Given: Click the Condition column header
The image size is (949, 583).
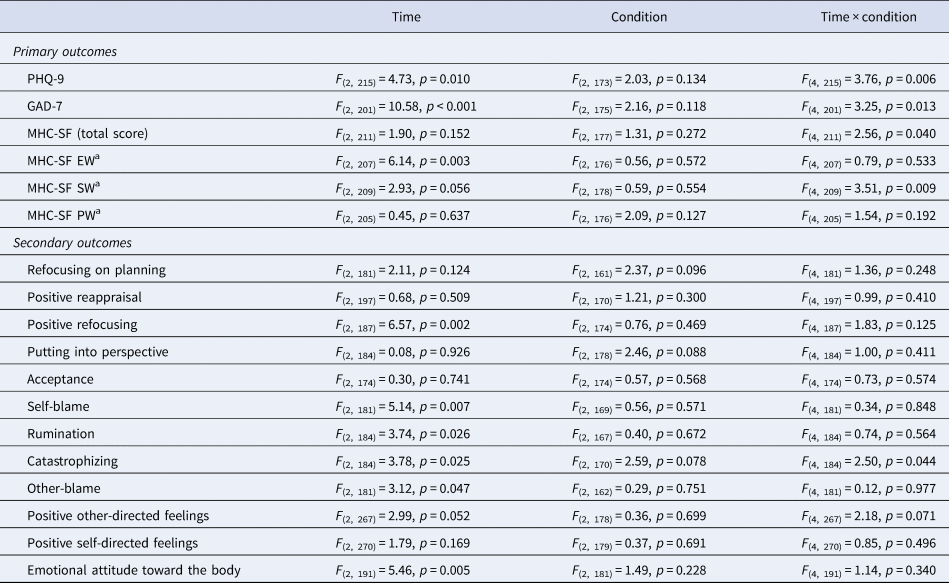Looking at the screenshot, I should coord(639,17).
